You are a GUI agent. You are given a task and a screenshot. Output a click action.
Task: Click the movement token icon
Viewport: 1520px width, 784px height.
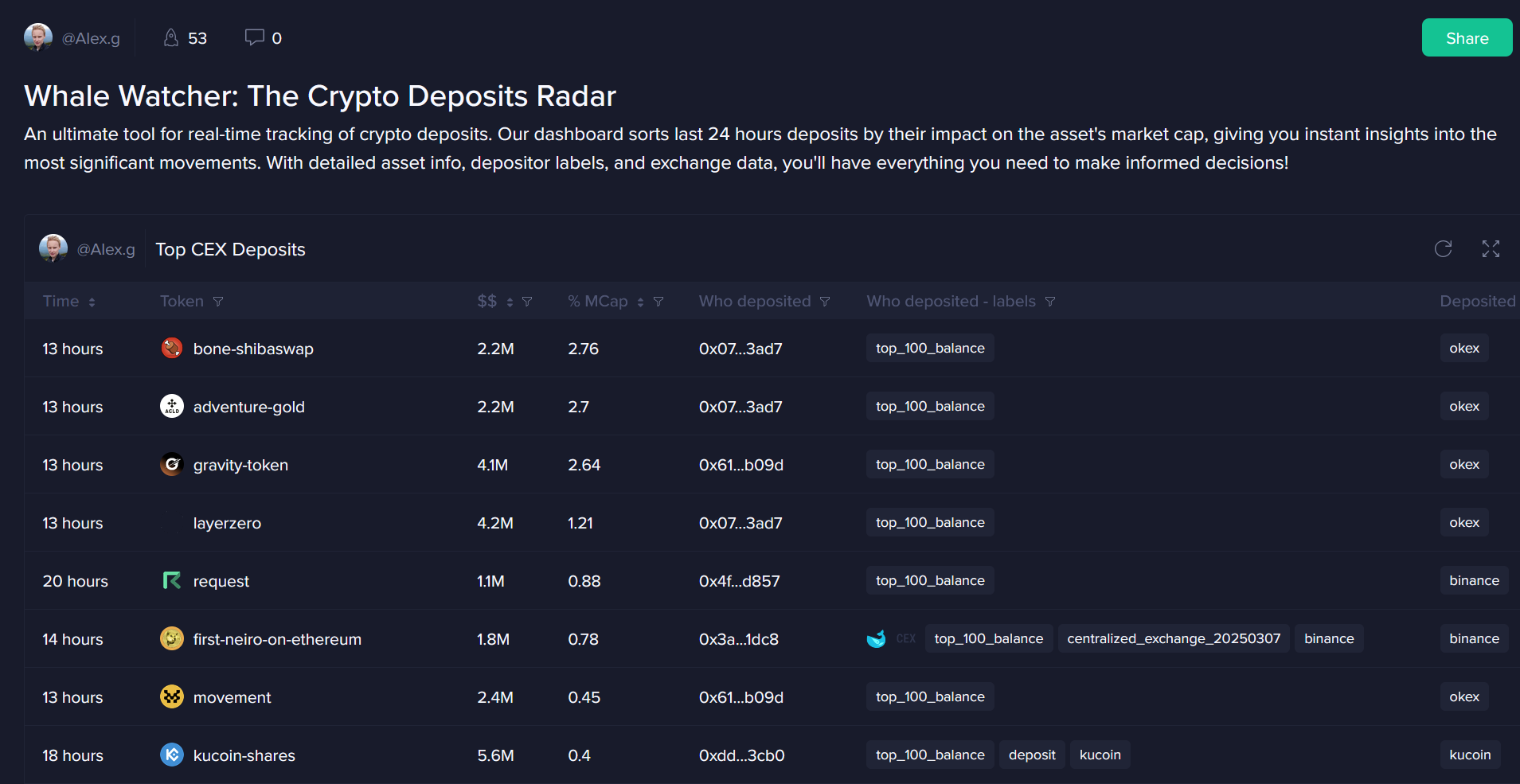(172, 696)
